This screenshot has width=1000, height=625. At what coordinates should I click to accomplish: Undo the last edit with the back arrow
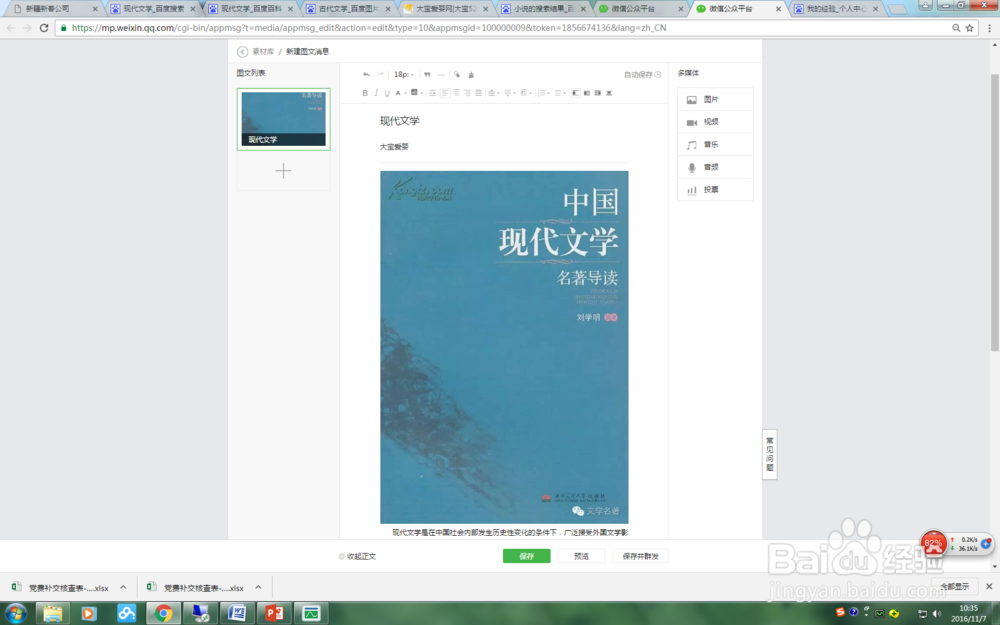click(366, 74)
